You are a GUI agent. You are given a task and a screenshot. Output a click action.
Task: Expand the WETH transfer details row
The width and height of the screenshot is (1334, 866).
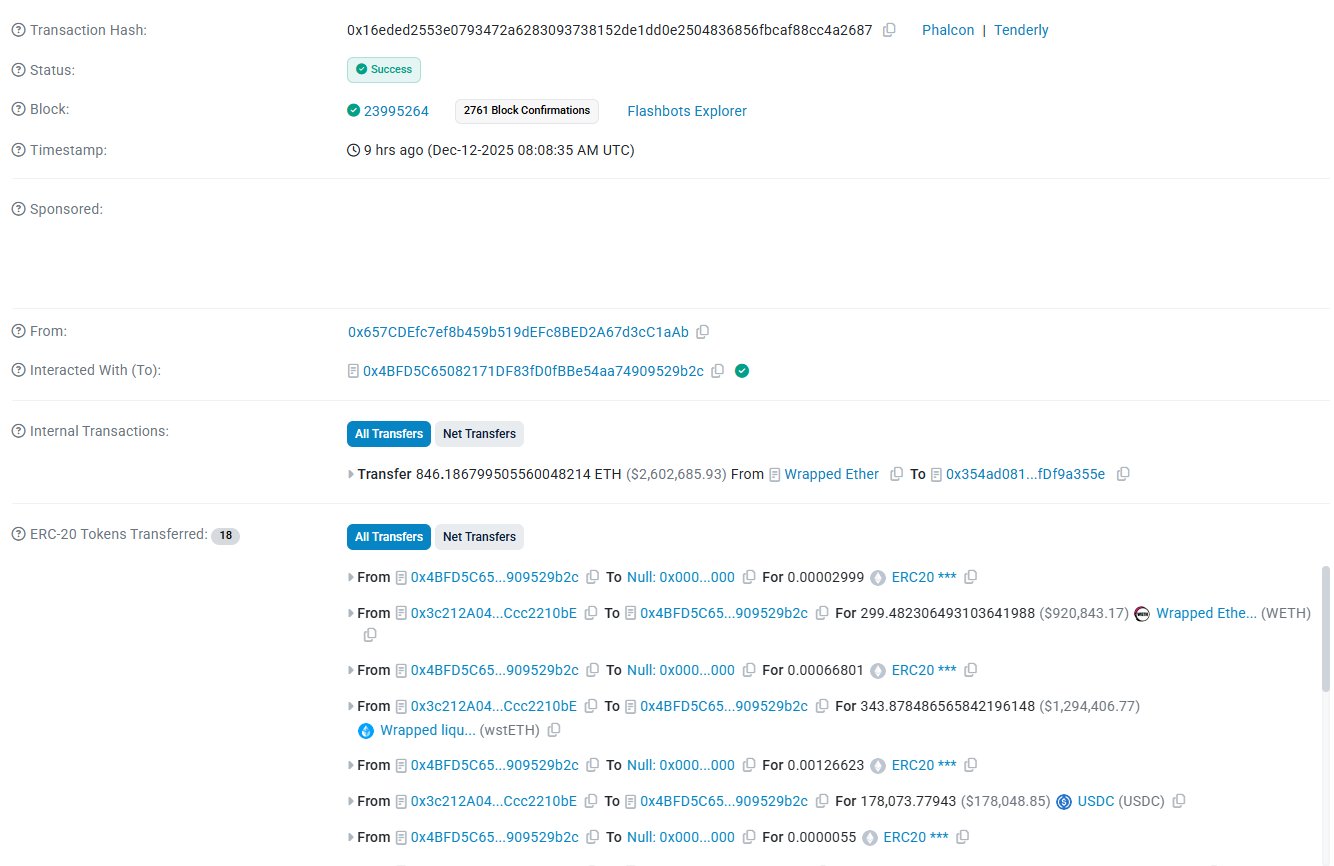pyautogui.click(x=349, y=613)
